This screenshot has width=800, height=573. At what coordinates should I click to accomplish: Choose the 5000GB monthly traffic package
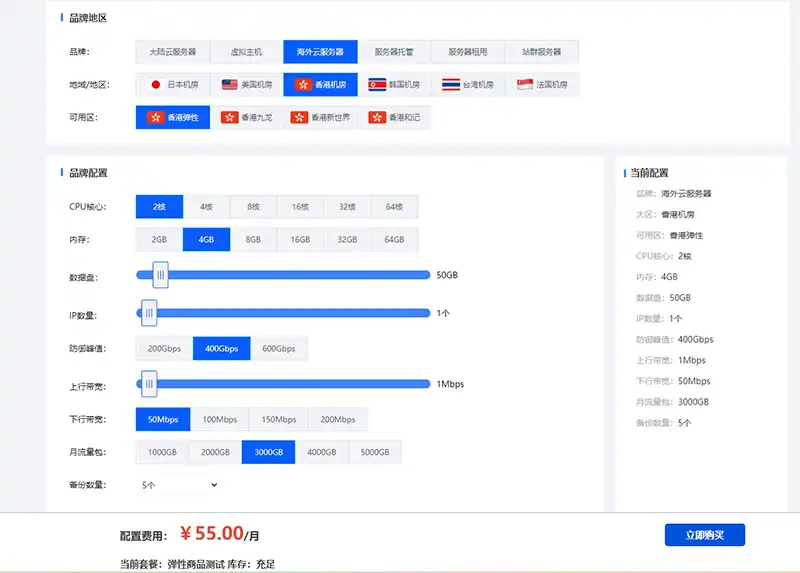click(375, 453)
